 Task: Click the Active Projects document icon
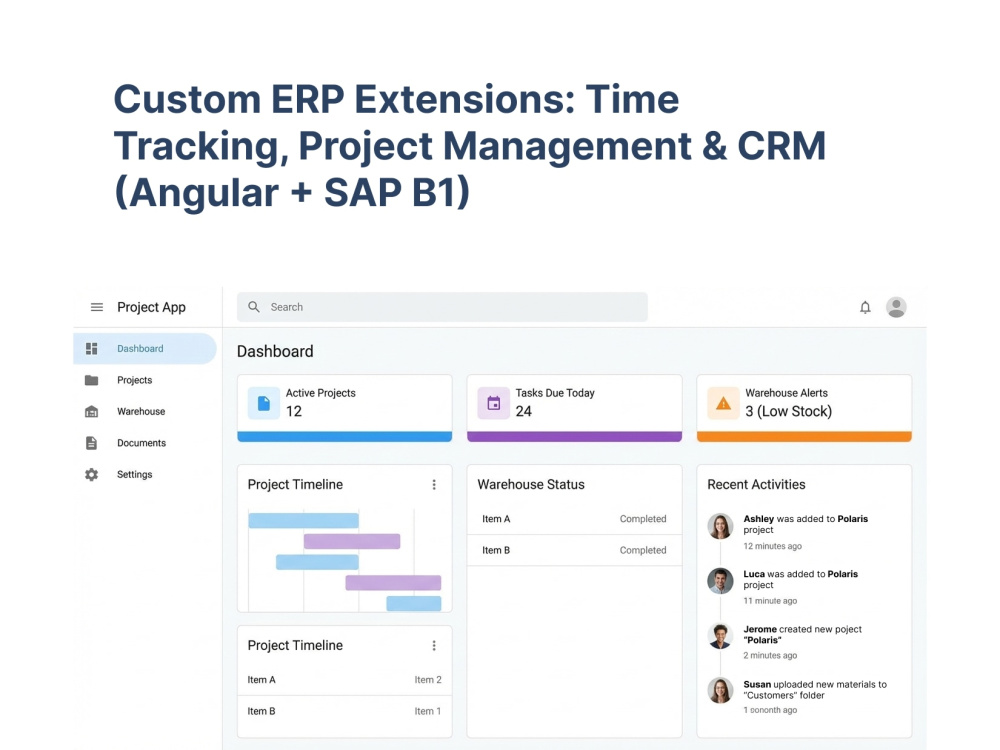coord(263,403)
